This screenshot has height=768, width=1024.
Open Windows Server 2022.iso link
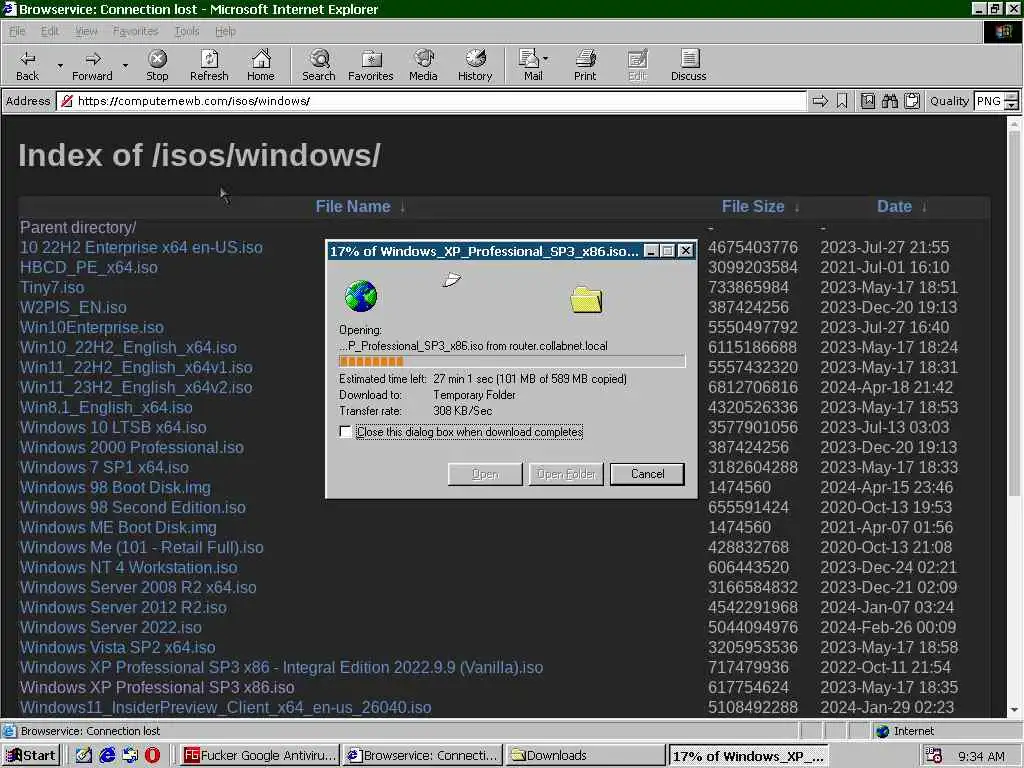coord(110,628)
